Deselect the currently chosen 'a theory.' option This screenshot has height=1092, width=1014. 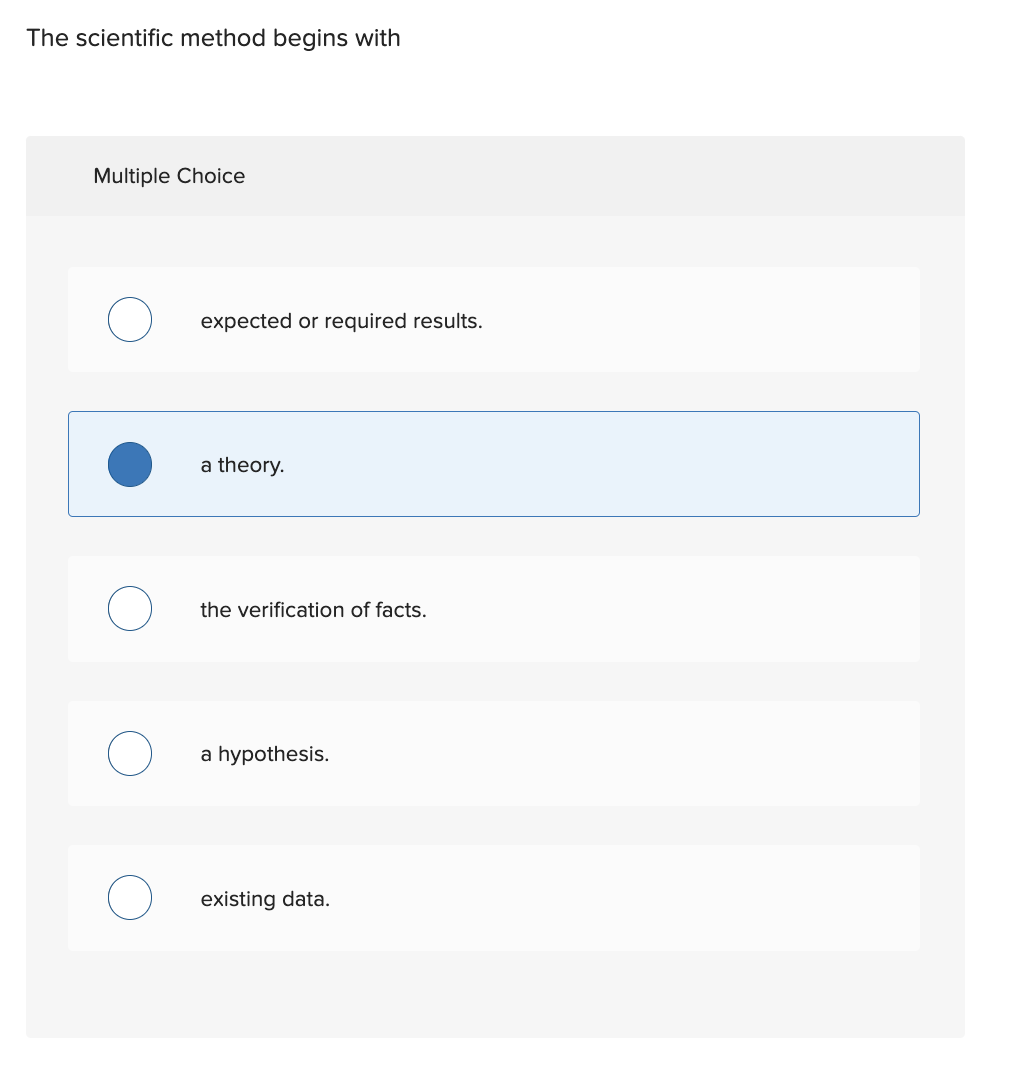tap(129, 464)
